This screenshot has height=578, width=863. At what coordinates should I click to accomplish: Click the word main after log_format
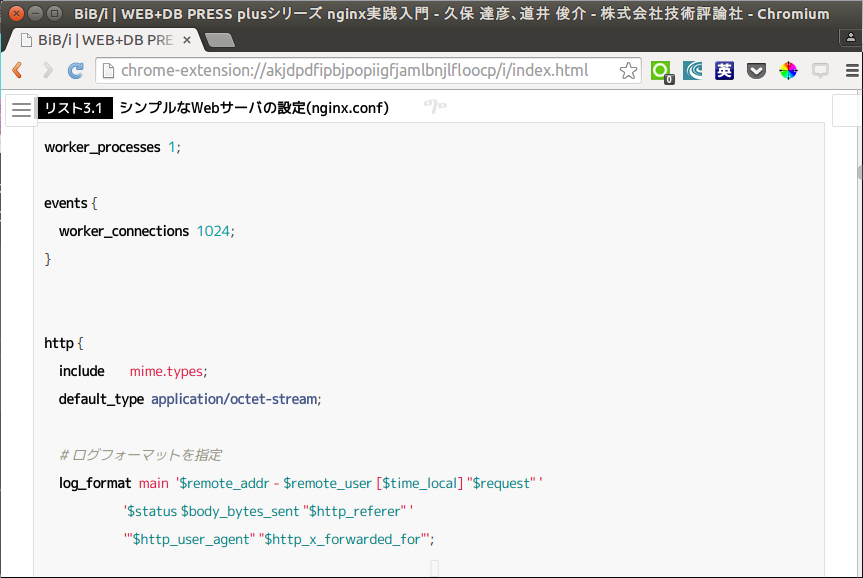(x=154, y=483)
